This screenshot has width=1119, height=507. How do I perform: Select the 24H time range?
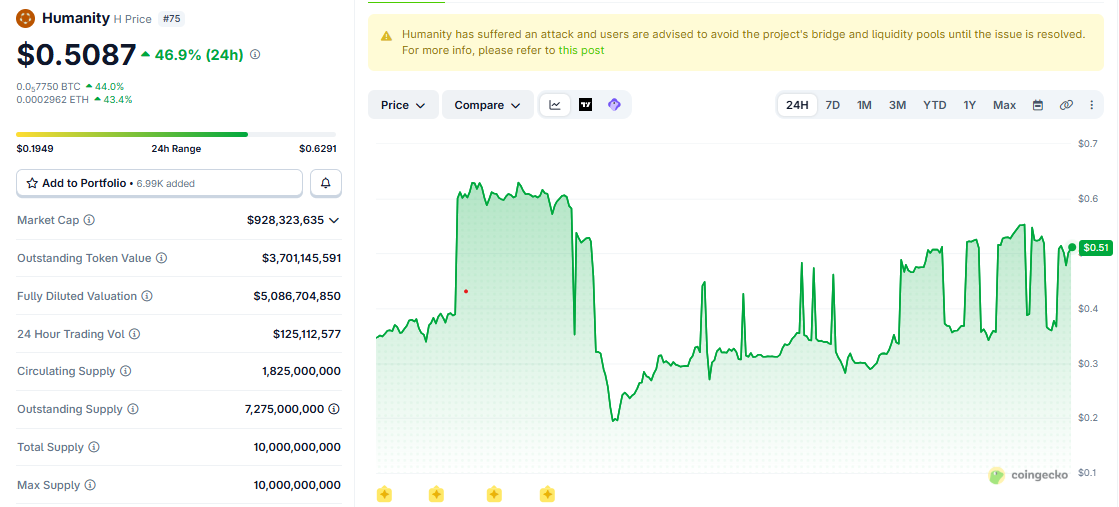[797, 105]
